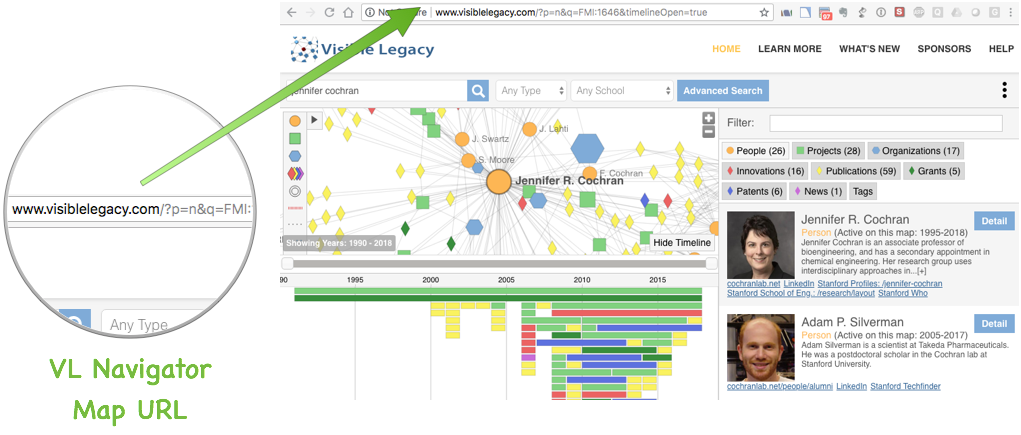Viewport: 1021px width, 435px height.
Task: Click the blue Organizations hexagon in map legend
Action: click(295, 156)
